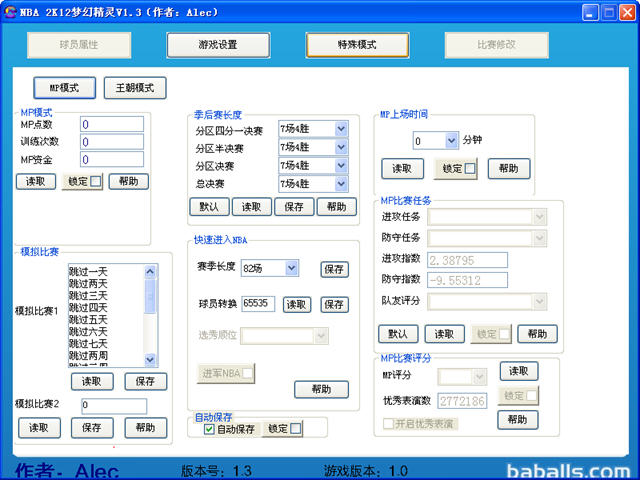Toggle 锁定 checkbox in 自动保存 group

click(x=296, y=429)
